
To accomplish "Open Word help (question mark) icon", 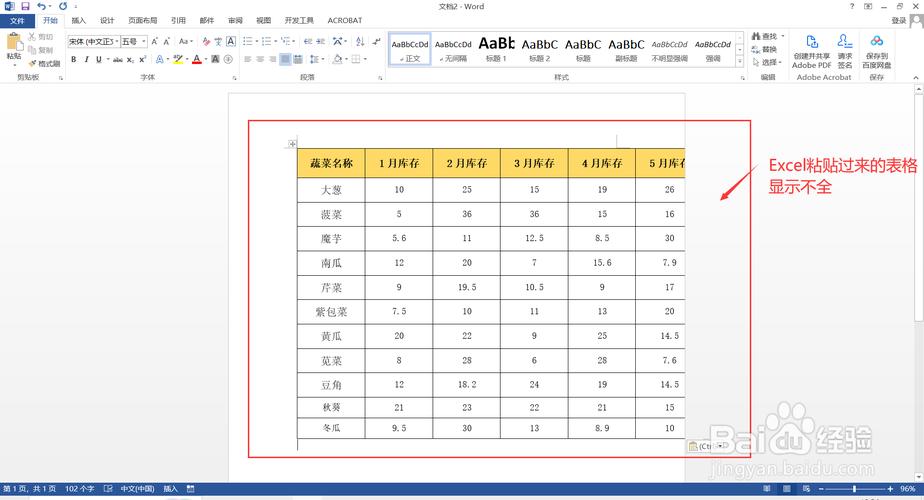I will [x=852, y=6].
